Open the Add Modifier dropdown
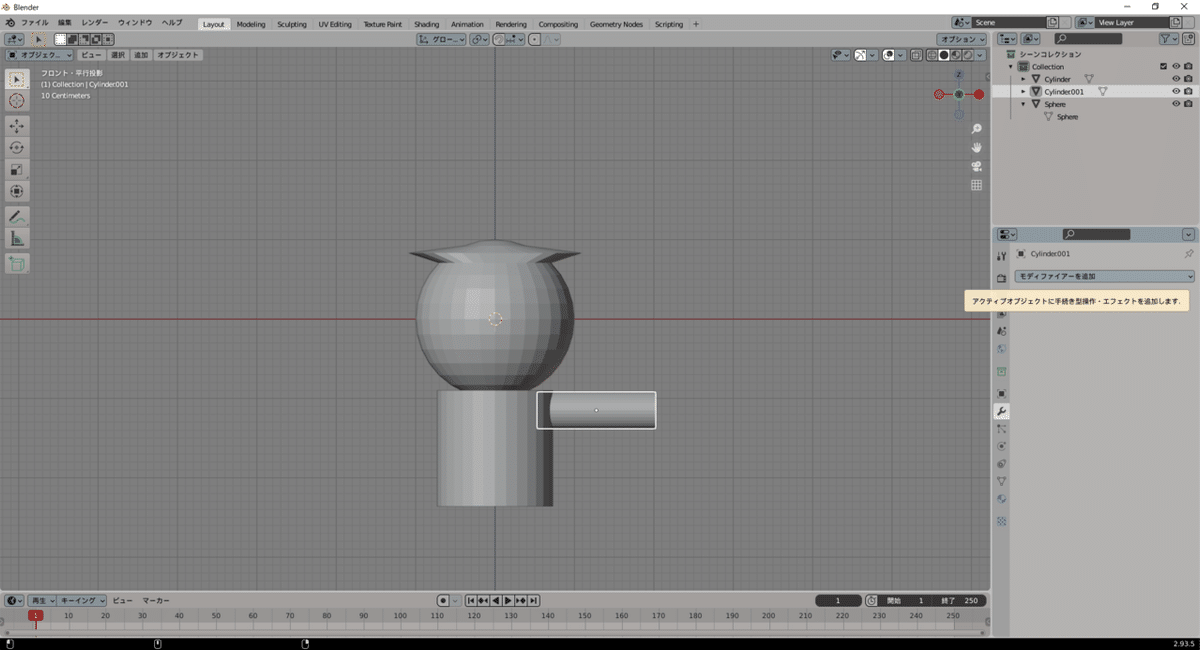The width and height of the screenshot is (1200, 650). click(x=1104, y=276)
